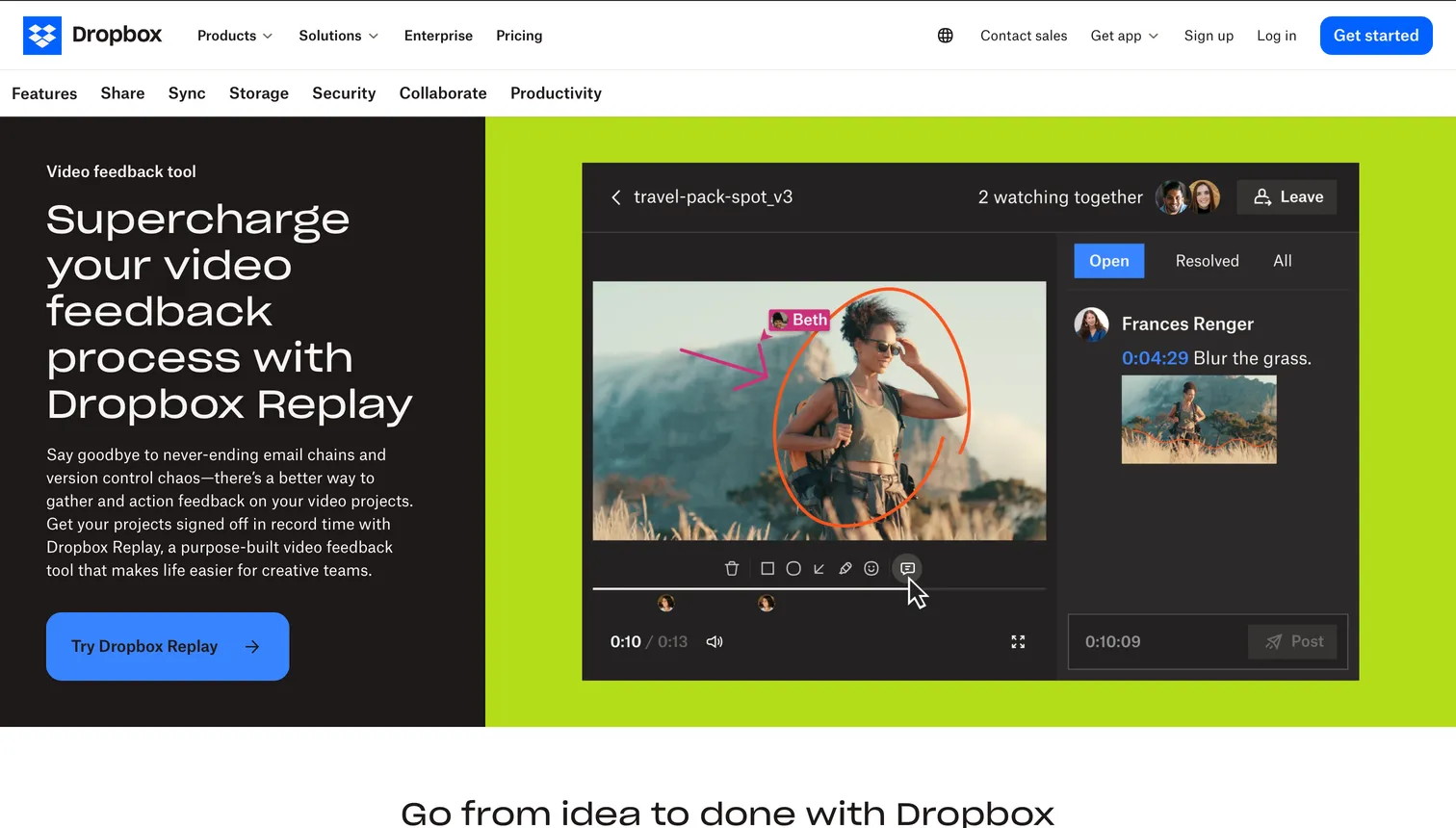
Task: Leave the watching session
Action: click(1287, 196)
